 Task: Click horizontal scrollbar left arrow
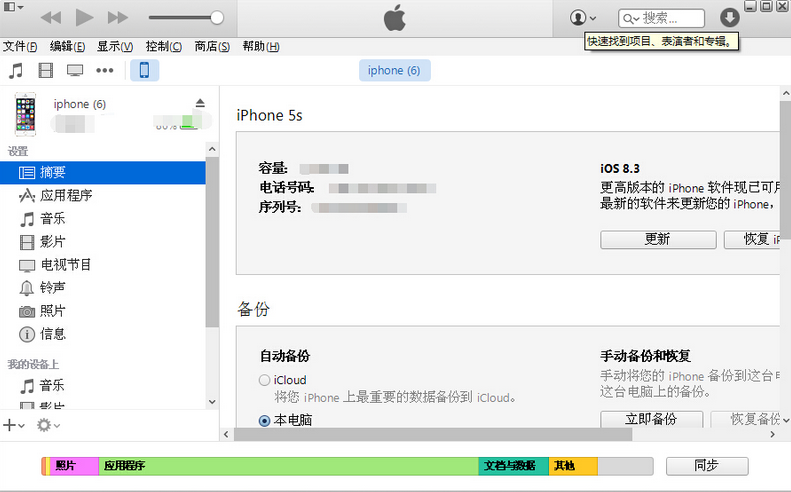click(226, 434)
